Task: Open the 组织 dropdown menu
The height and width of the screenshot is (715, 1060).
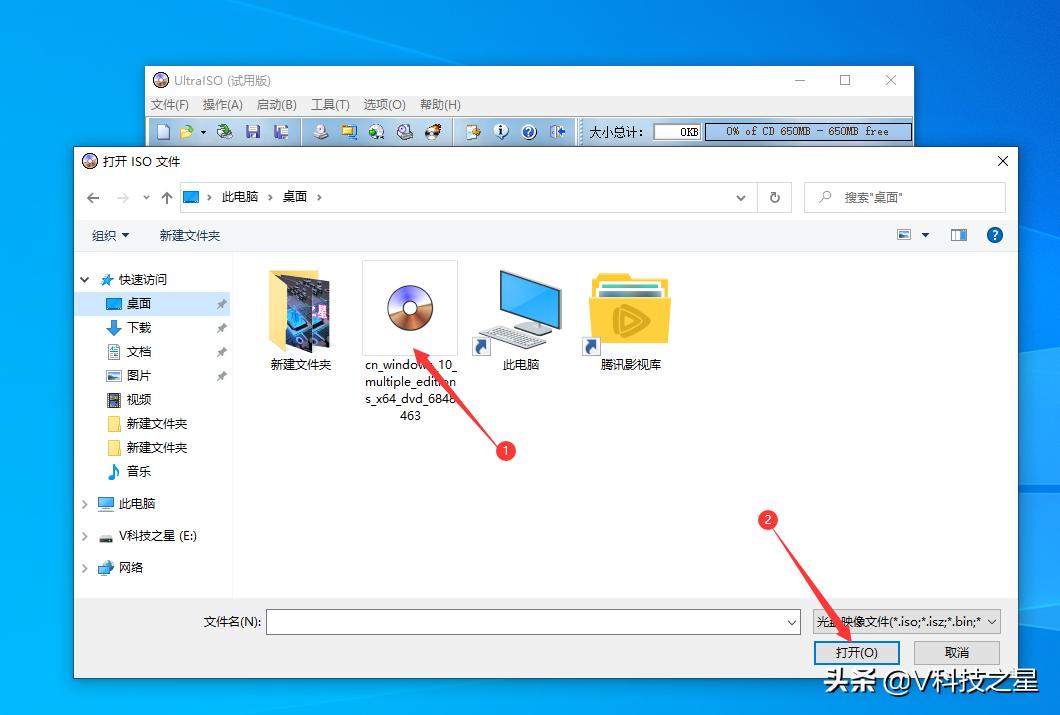Action: coord(110,235)
